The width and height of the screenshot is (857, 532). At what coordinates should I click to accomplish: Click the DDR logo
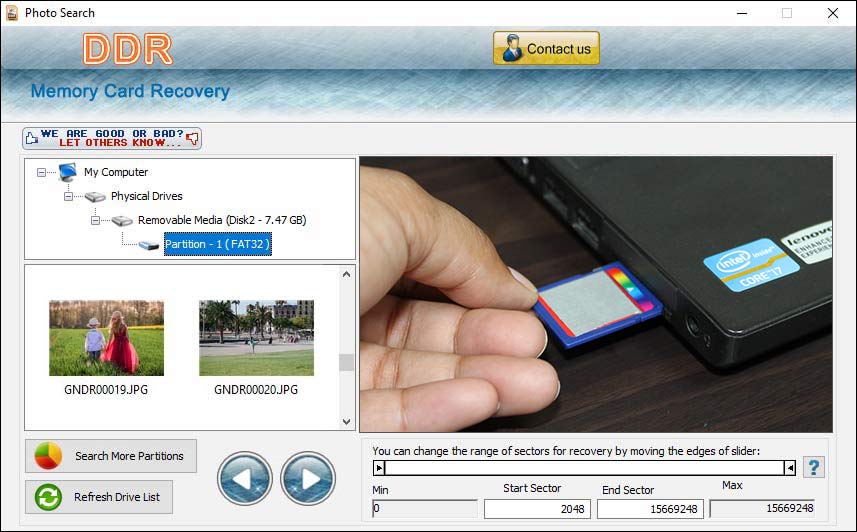(128, 49)
